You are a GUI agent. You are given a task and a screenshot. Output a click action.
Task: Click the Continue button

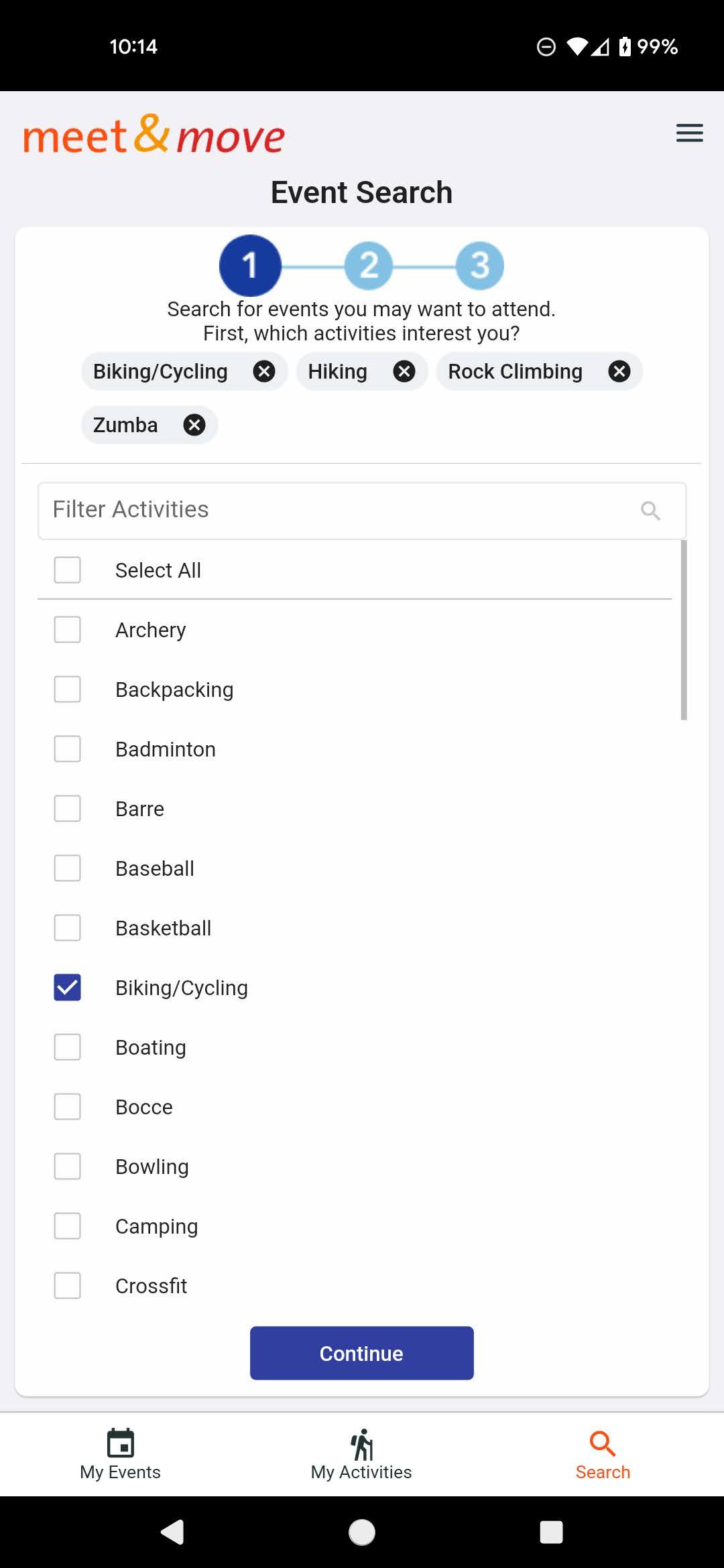[x=362, y=1353]
